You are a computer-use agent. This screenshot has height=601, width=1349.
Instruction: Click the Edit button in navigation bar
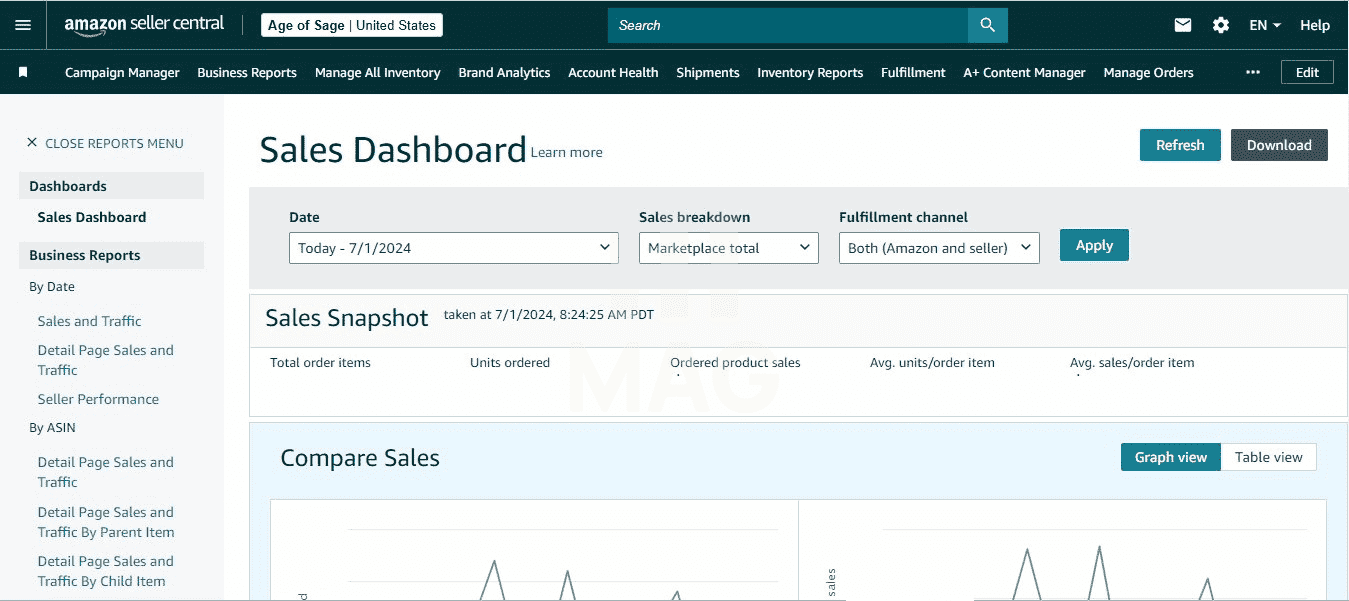(x=1307, y=72)
